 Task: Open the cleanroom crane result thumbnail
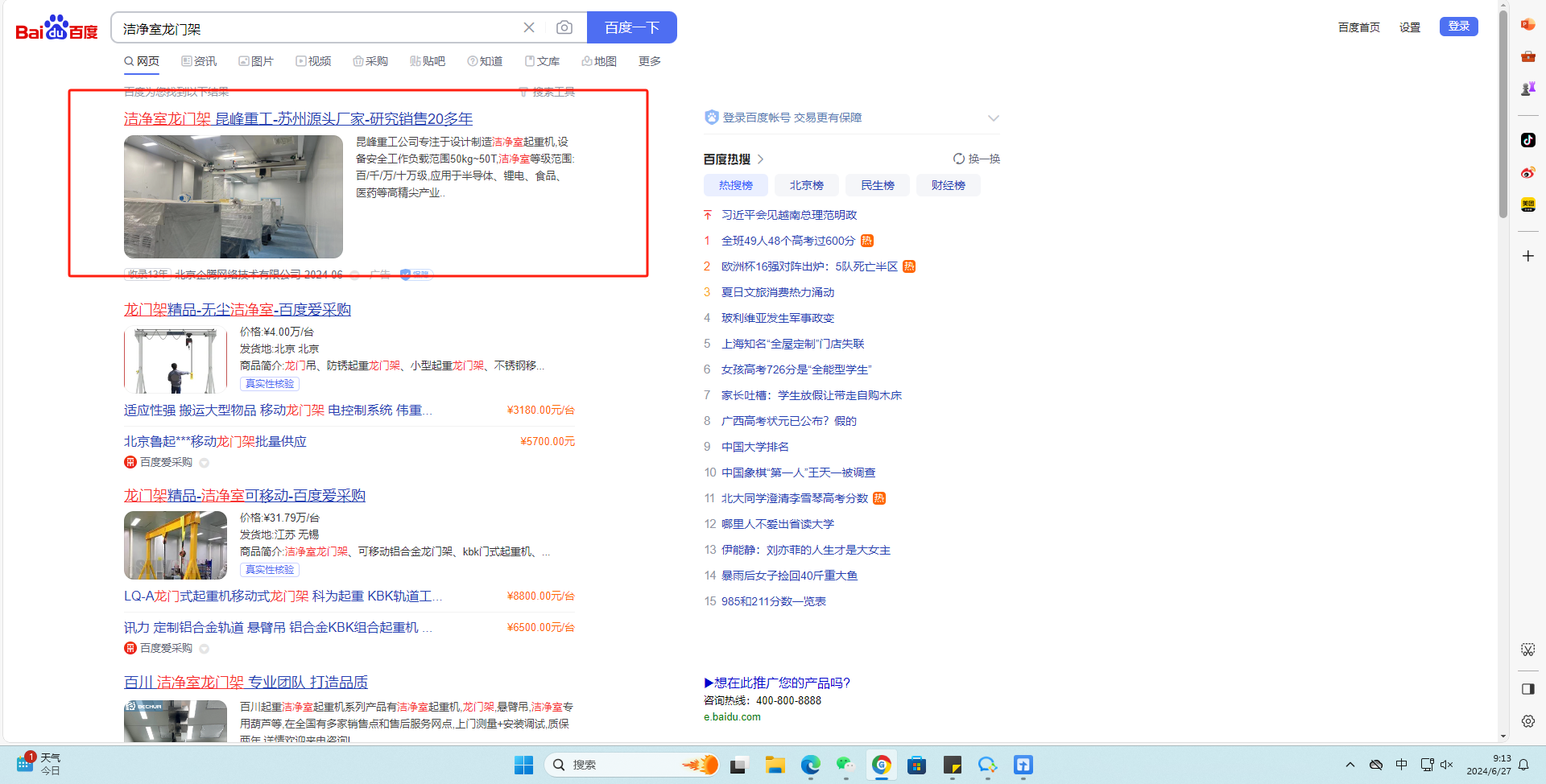(234, 196)
